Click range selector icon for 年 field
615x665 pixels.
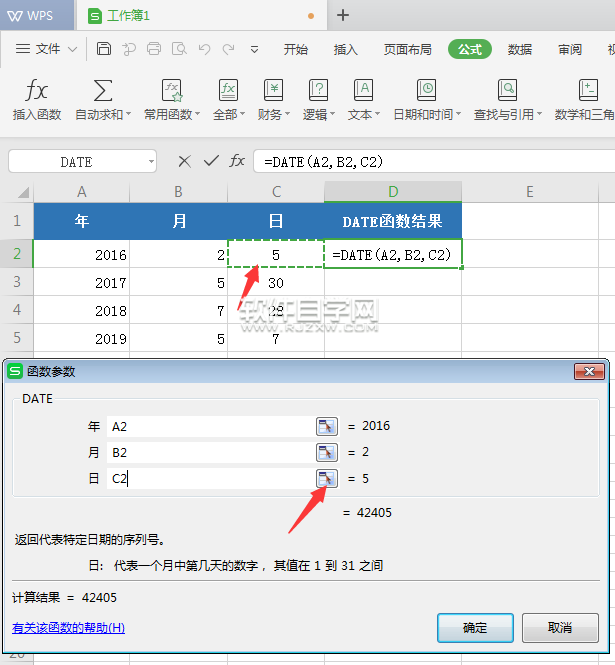coord(327,426)
